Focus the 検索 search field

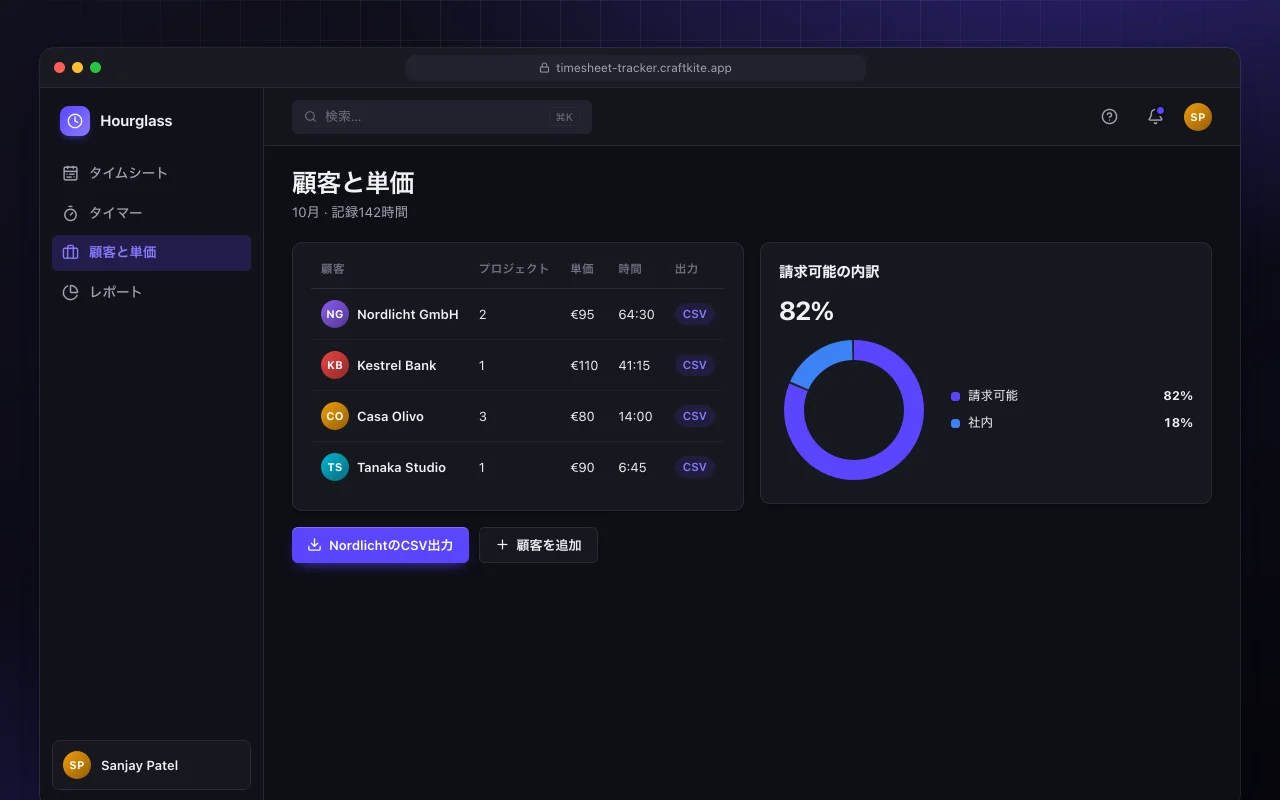442,117
